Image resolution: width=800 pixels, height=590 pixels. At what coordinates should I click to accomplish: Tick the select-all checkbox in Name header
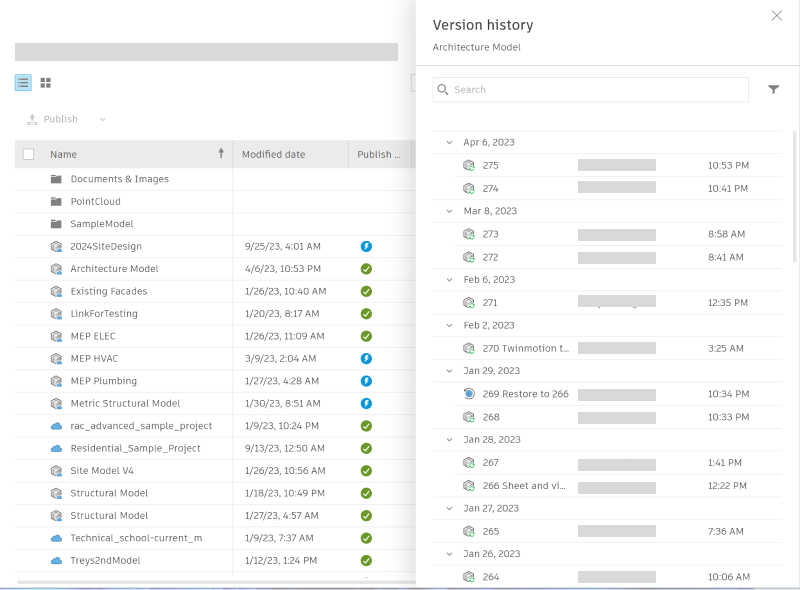[x=29, y=154]
